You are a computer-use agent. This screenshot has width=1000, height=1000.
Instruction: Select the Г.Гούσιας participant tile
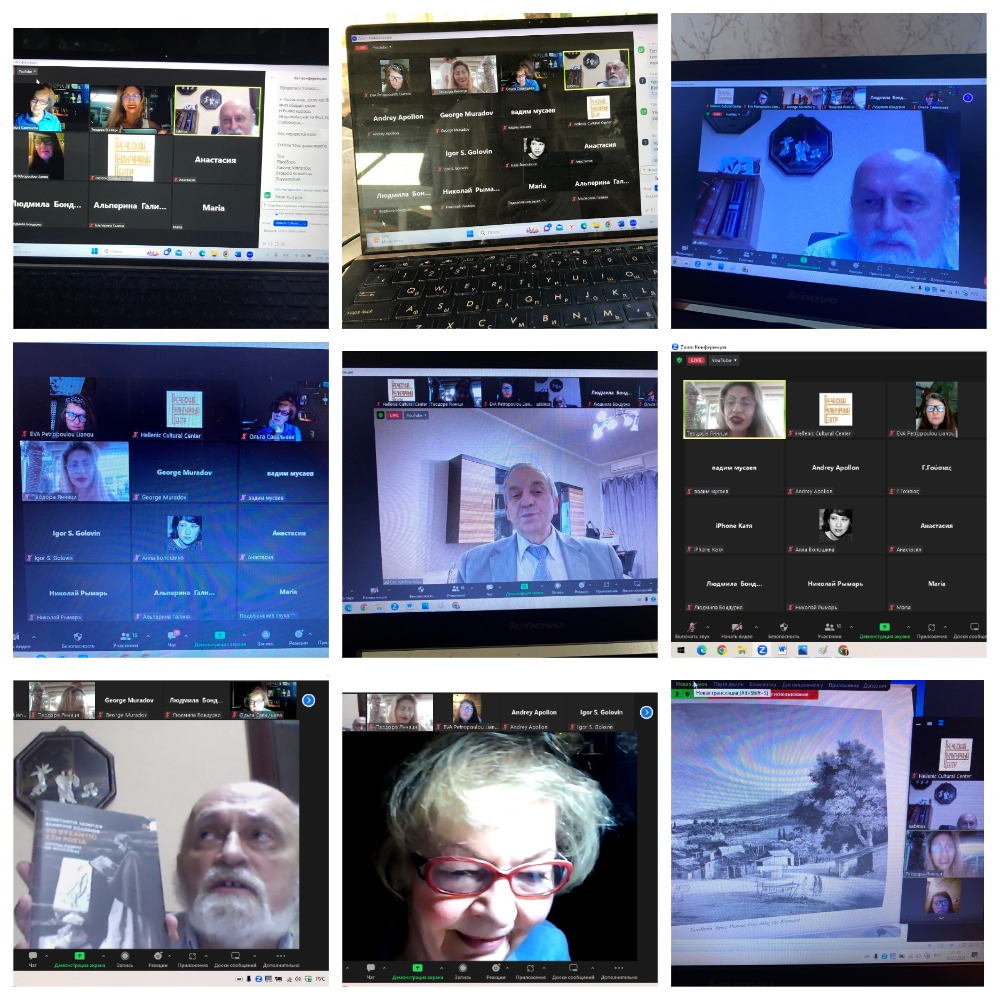(936, 468)
